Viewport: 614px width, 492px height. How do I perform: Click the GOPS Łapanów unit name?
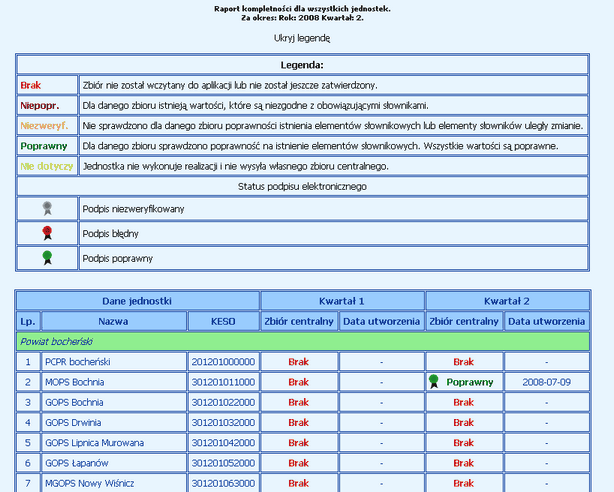pos(78,463)
